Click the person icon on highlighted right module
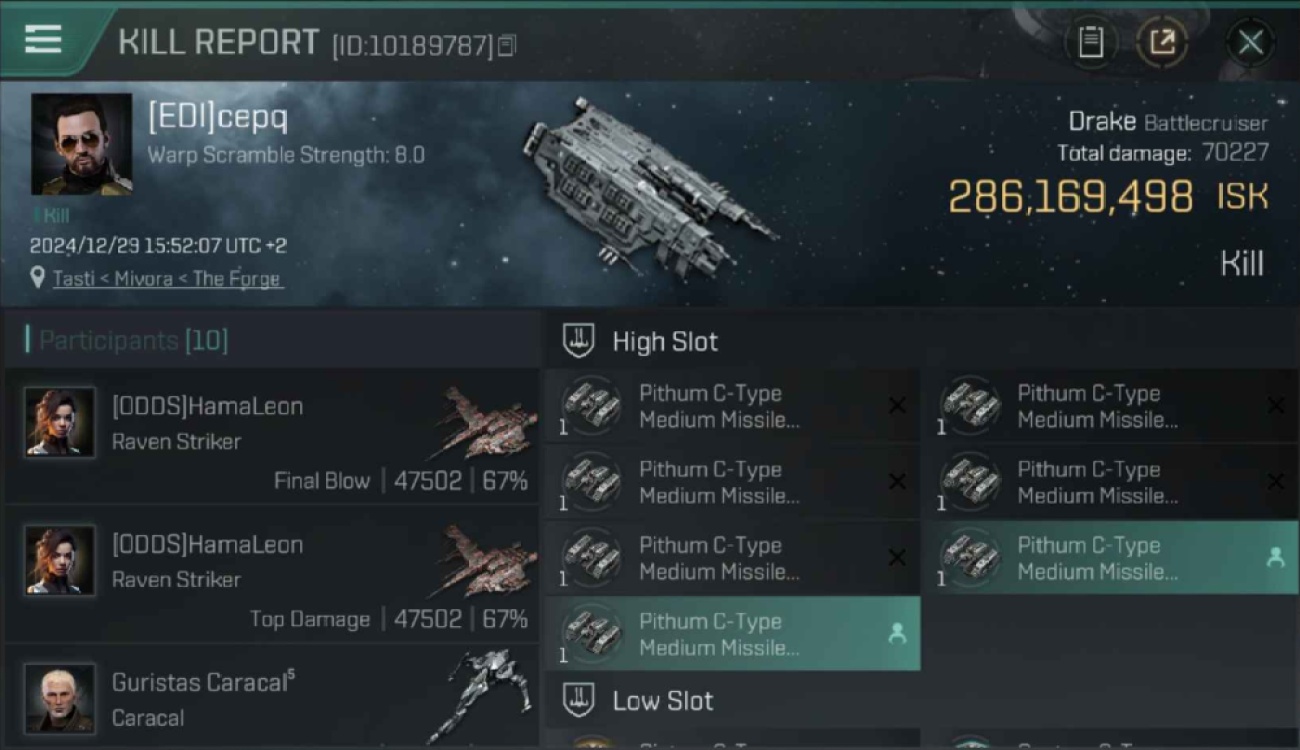1300x750 pixels. [1275, 558]
